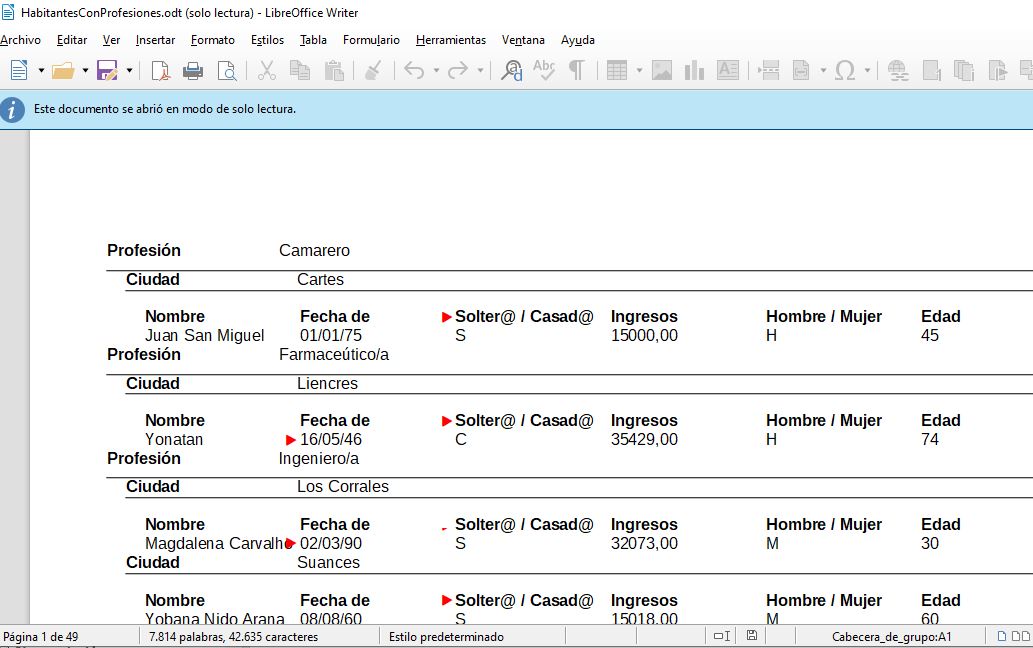Click the Export as PDF icon
Image resolution: width=1033 pixels, height=648 pixels.
point(161,70)
